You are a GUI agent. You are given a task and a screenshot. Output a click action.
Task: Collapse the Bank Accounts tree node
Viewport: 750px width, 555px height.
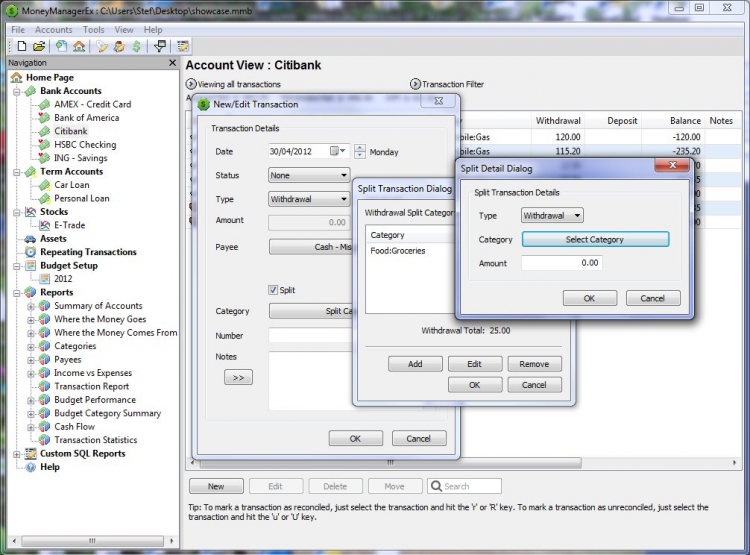pos(17,91)
